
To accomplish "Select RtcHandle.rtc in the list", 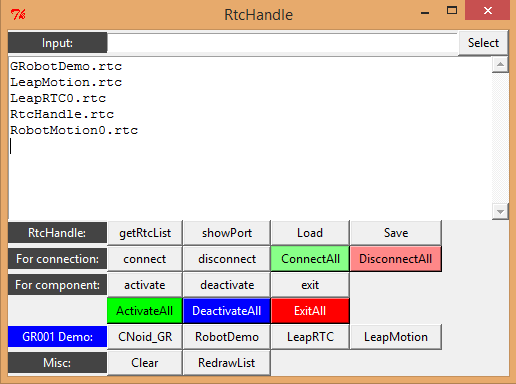I will click(x=62, y=114).
